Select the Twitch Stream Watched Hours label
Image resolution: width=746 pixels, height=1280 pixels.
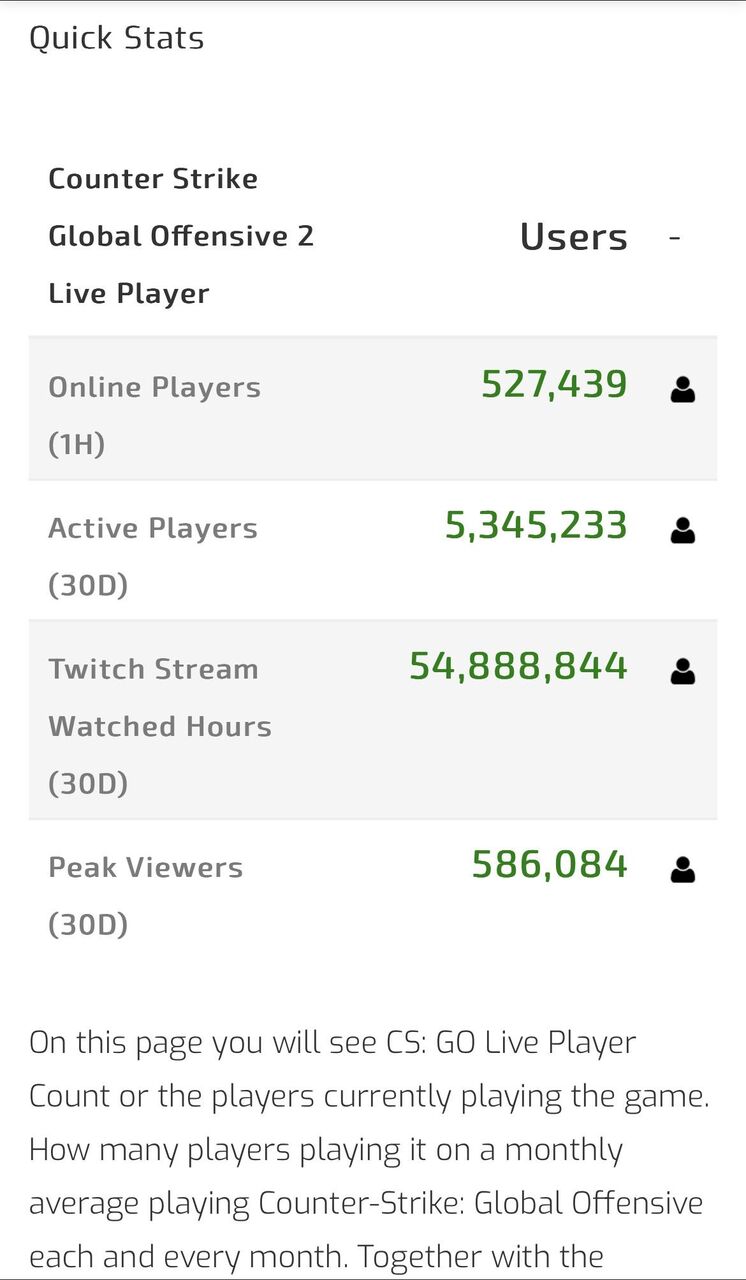[160, 725]
